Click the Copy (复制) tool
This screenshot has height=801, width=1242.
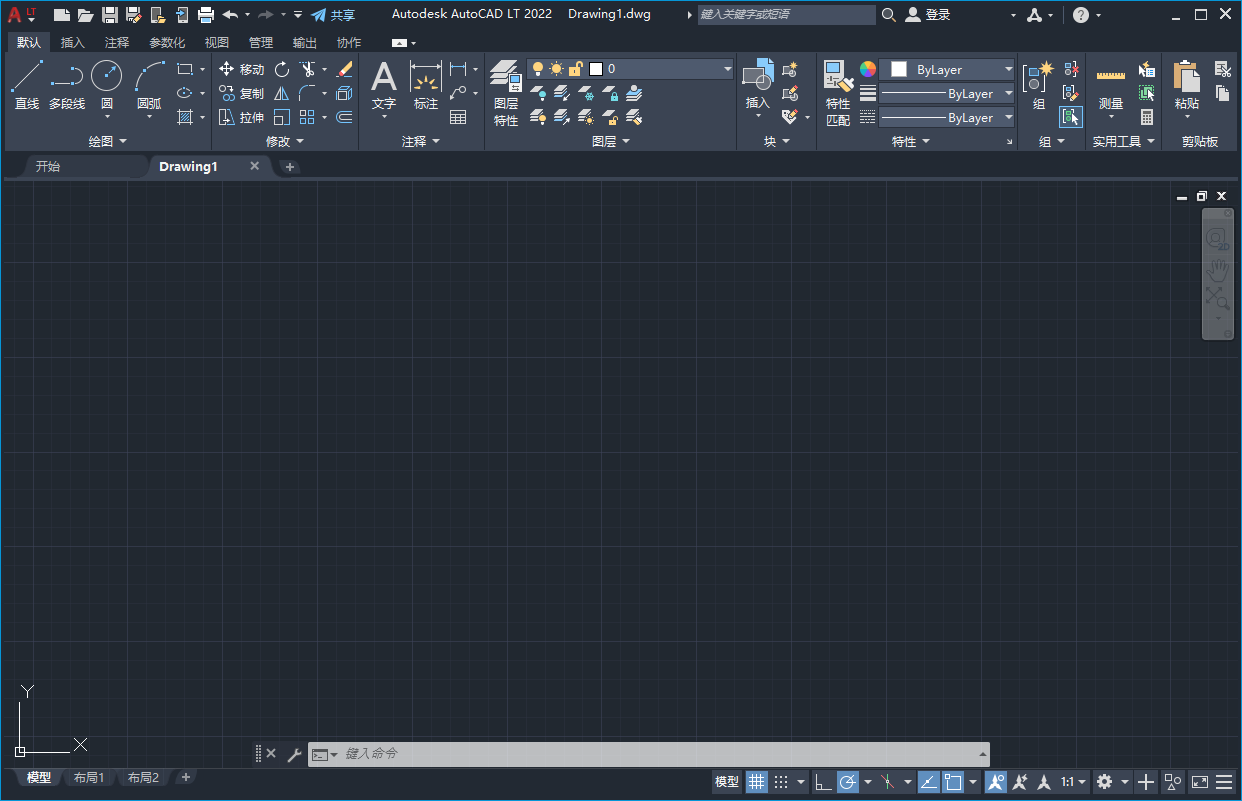coord(241,93)
